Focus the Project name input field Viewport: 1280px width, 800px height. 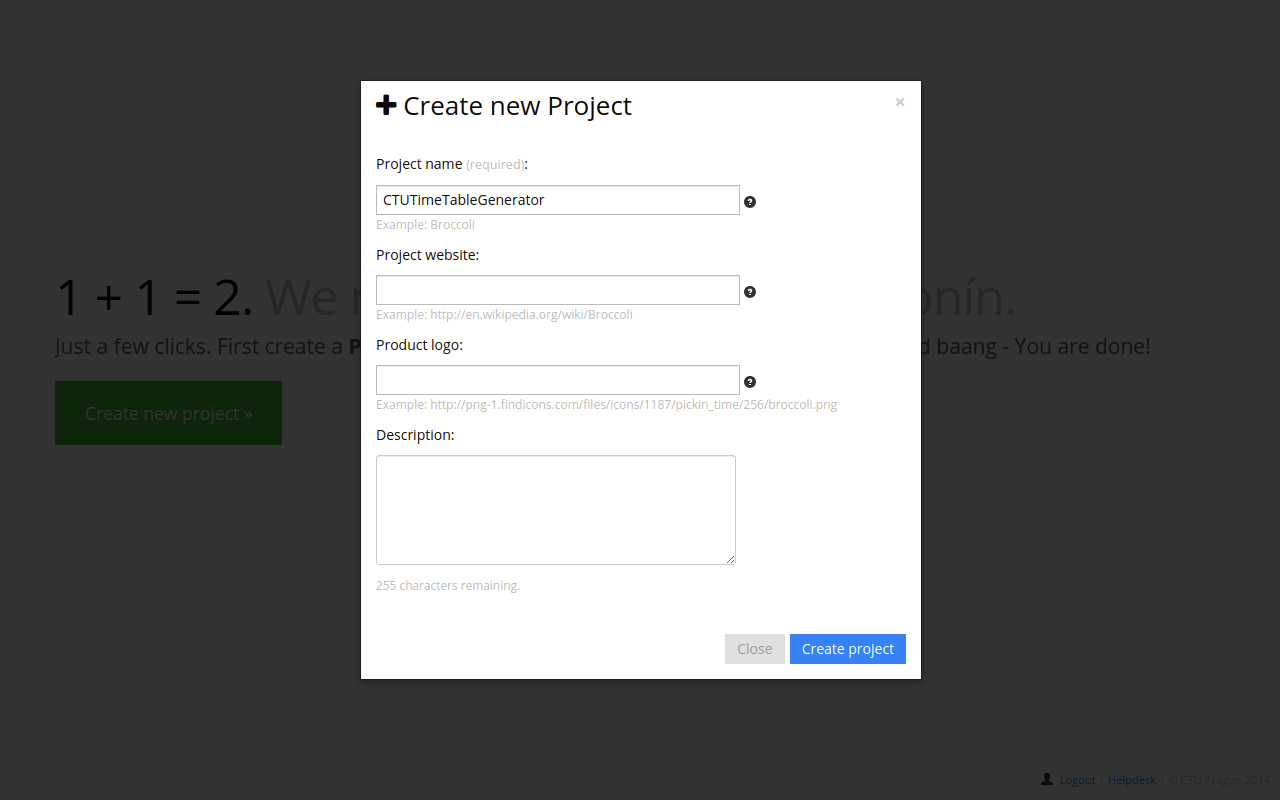click(x=558, y=200)
